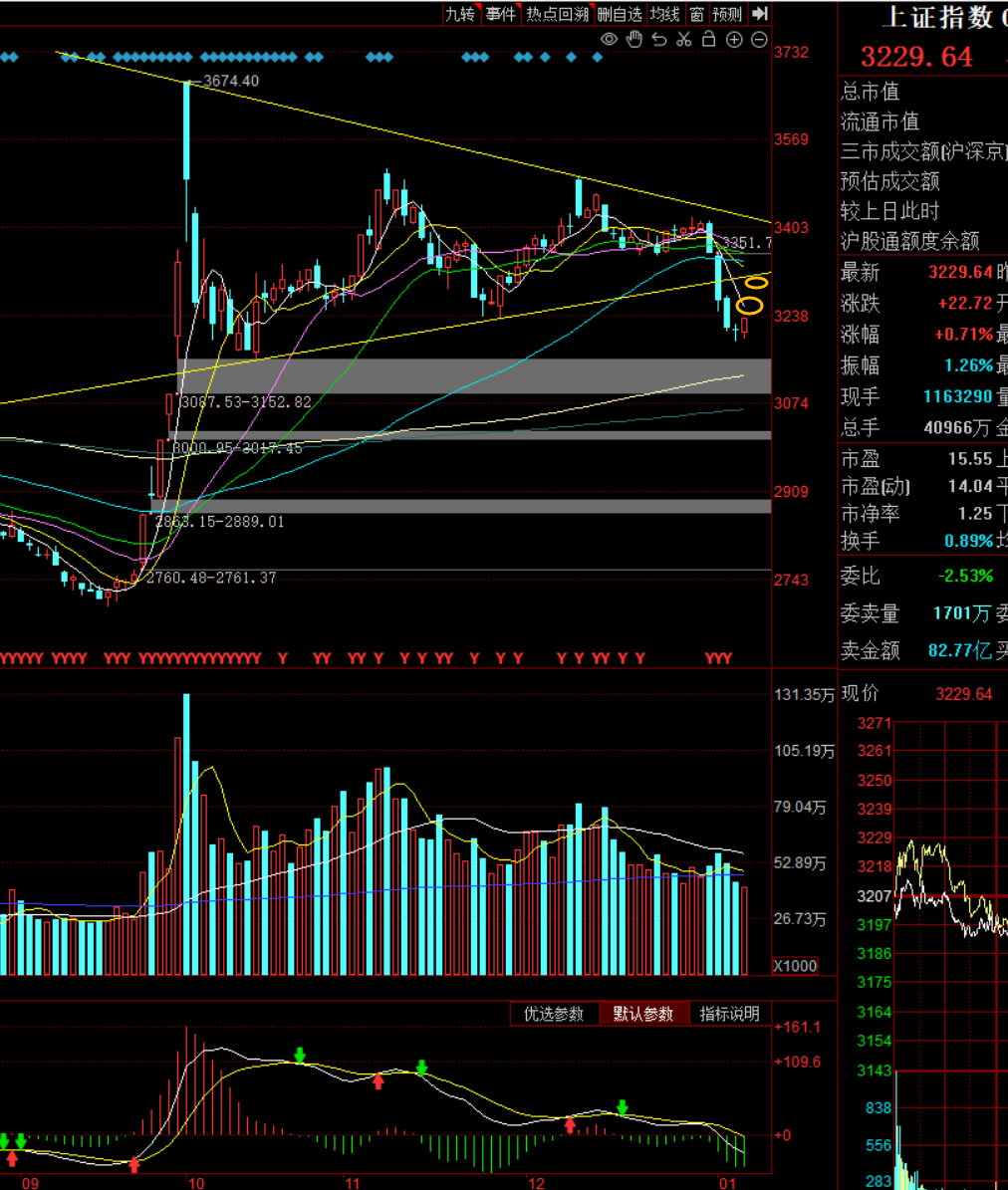Click the tallest volume bar

tap(186, 834)
